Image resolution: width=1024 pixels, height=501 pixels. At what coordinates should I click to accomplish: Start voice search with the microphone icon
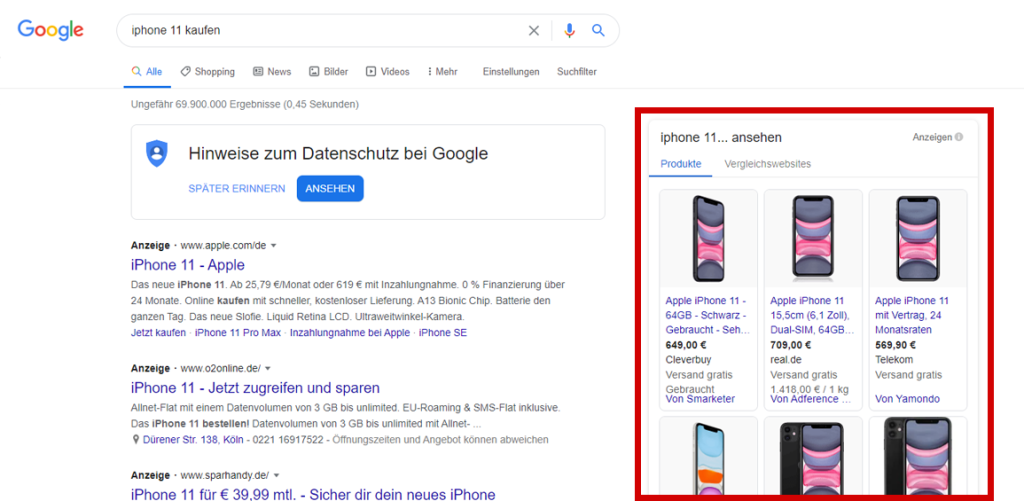[569, 31]
